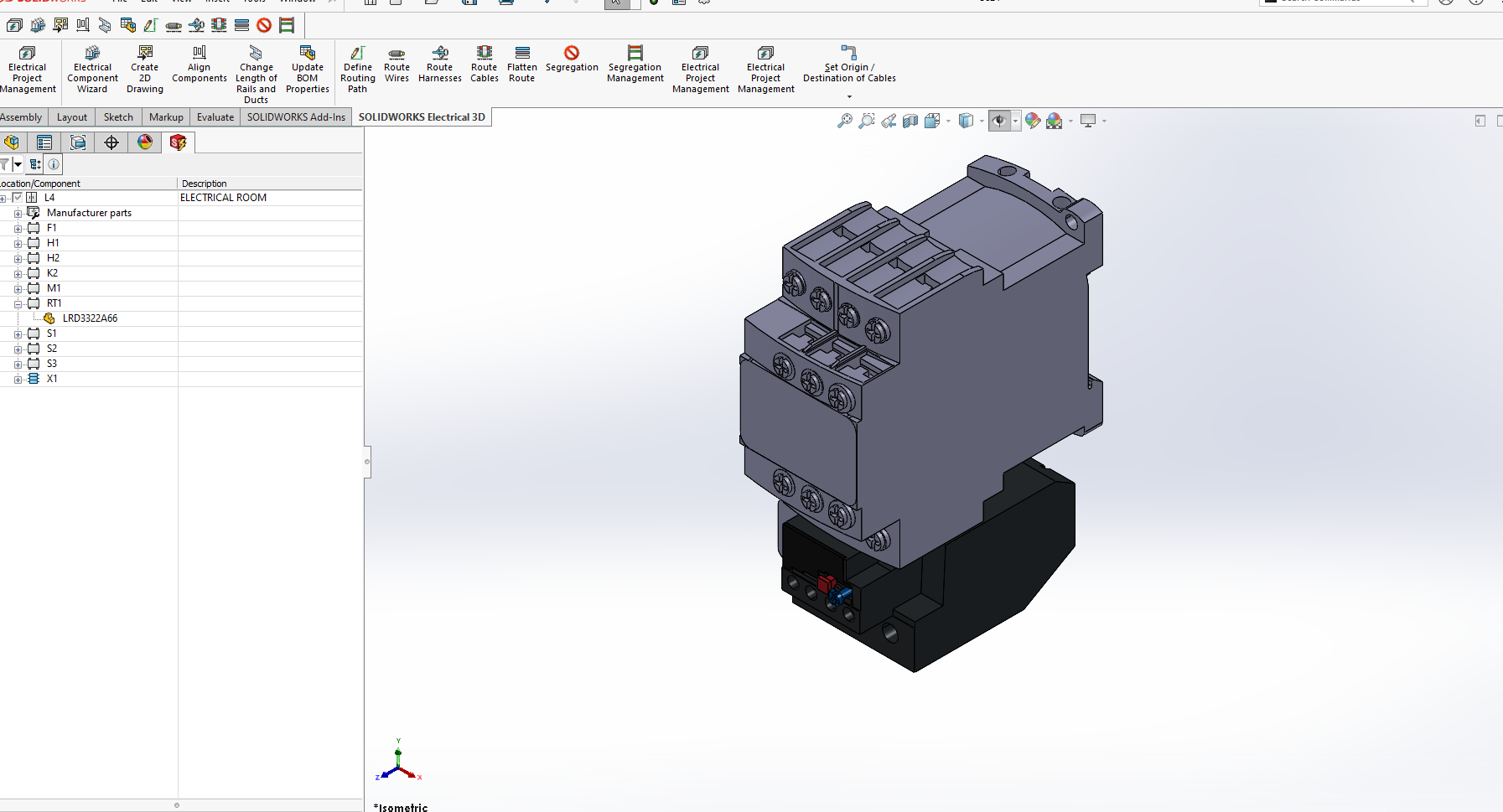Expand the Manufacturer parts node

coord(18,214)
